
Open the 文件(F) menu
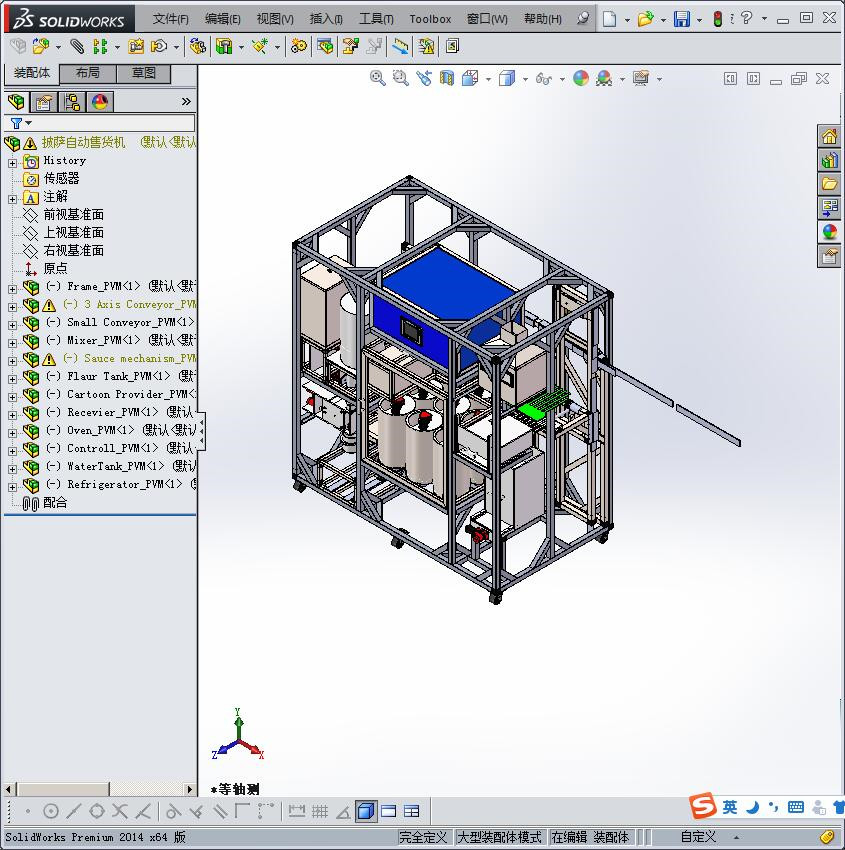[x=170, y=19]
